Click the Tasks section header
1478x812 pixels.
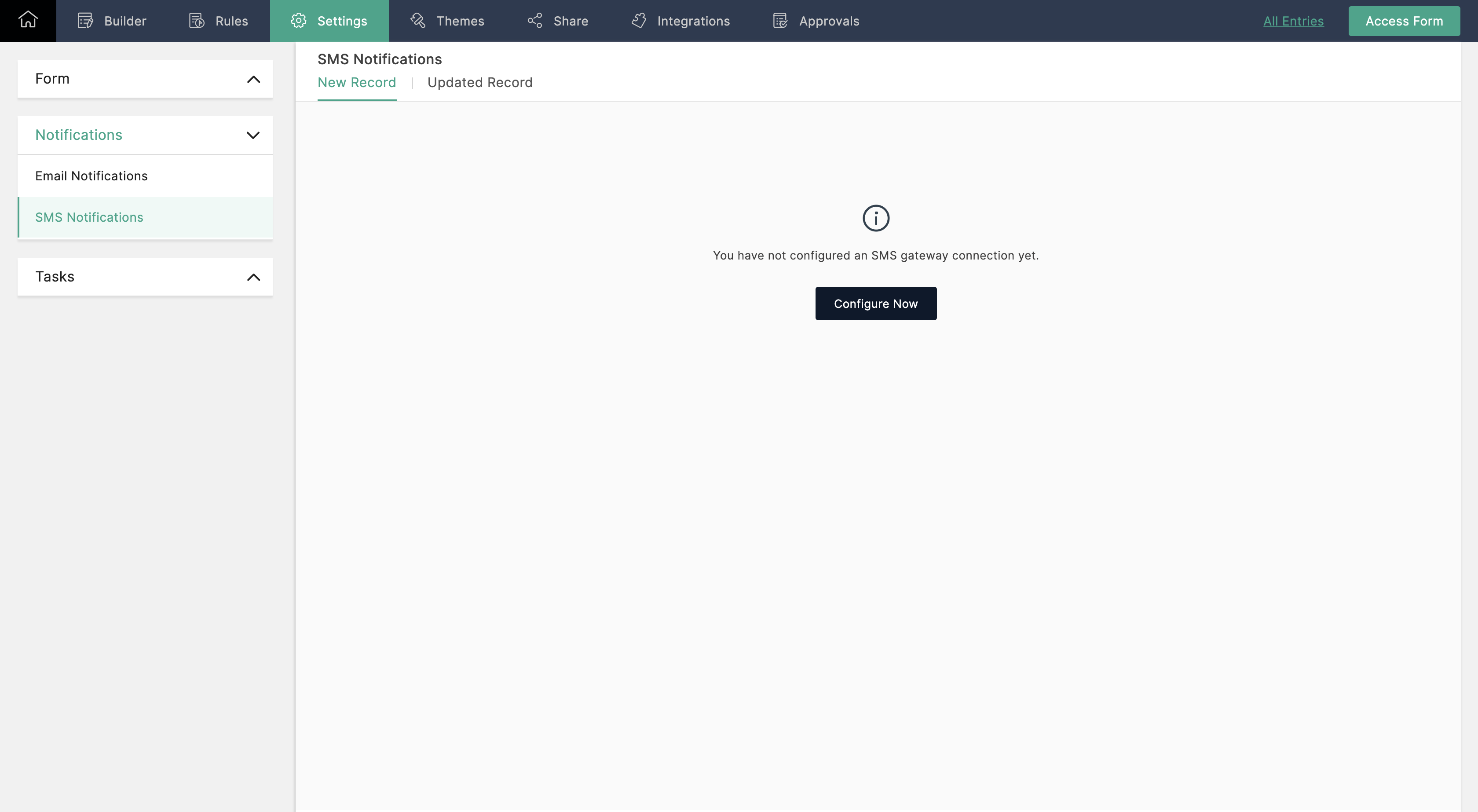pos(145,277)
